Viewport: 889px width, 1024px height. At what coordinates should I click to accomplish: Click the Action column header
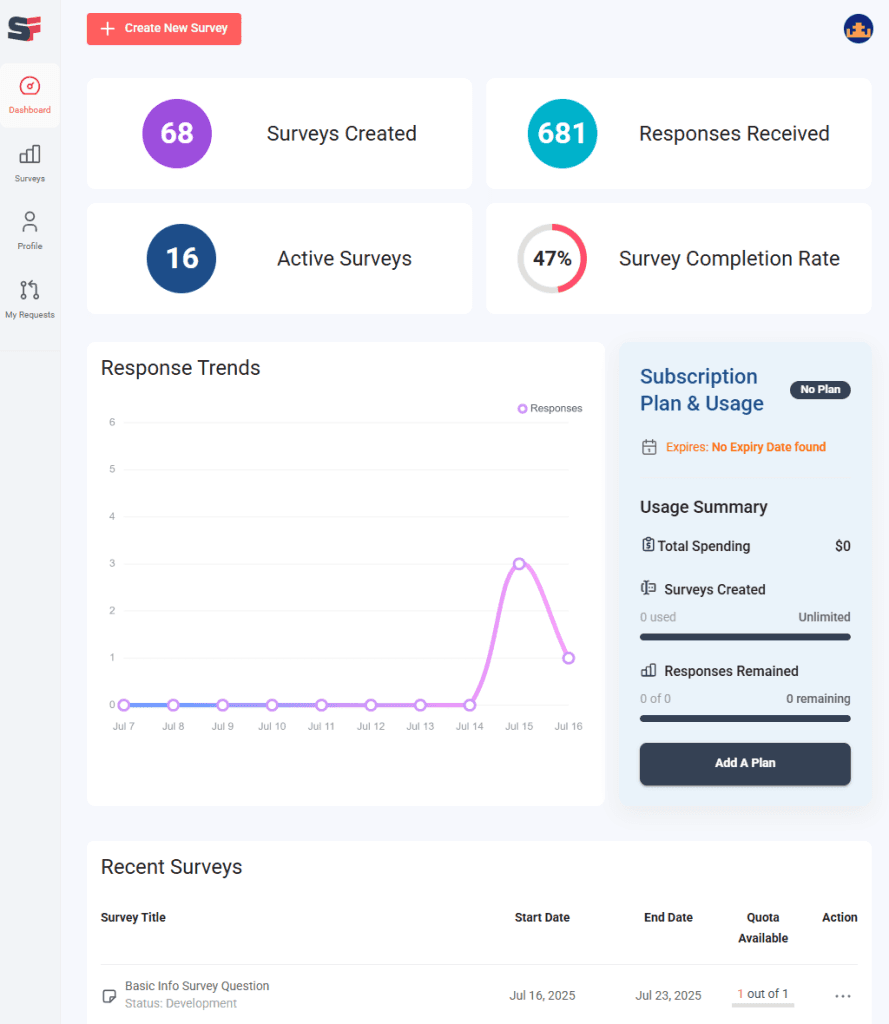[839, 918]
